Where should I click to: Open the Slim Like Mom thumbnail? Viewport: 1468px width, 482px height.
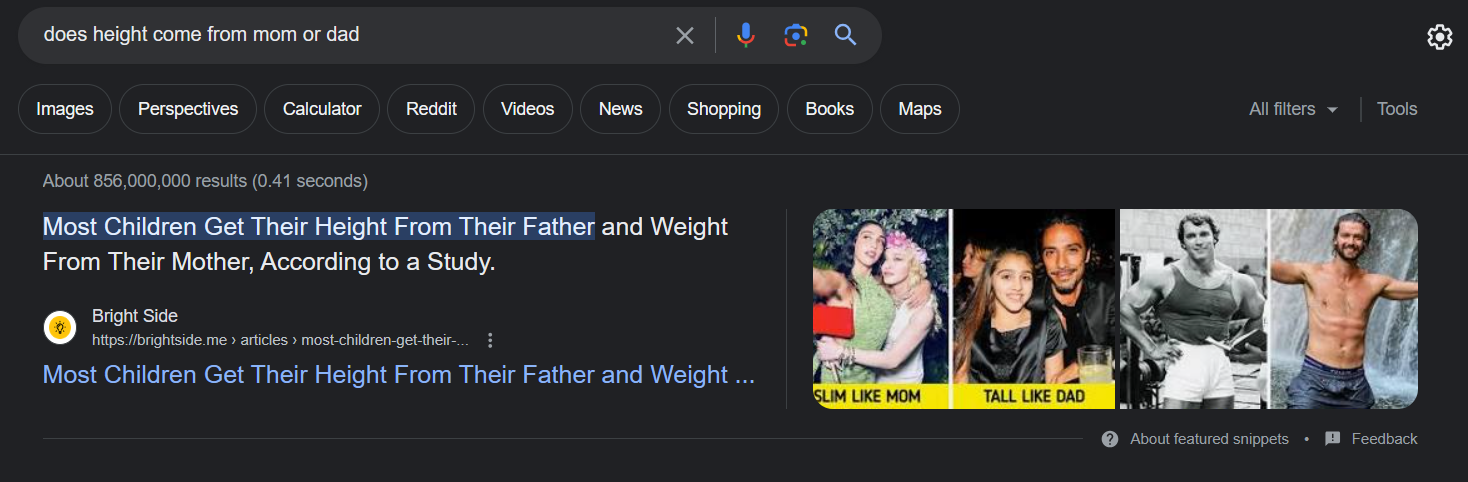[x=881, y=308]
